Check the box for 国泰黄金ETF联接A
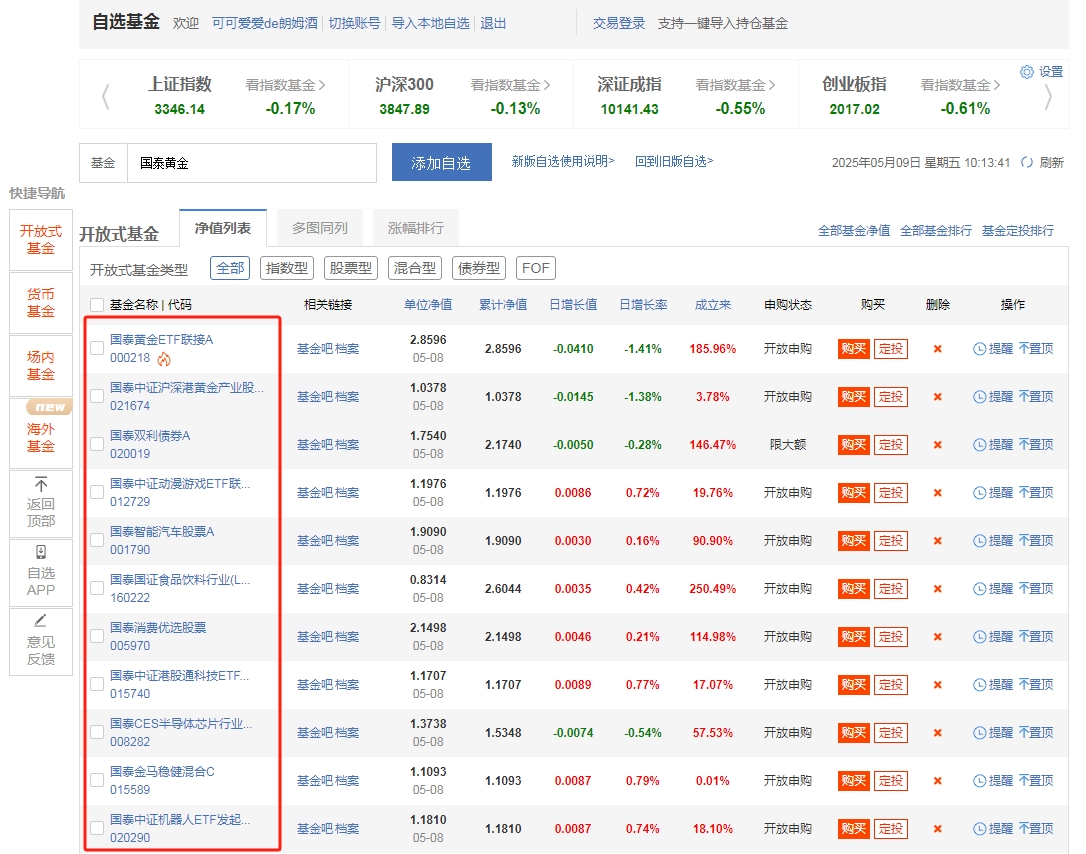Viewport: 1086px width, 854px height. [x=97, y=348]
